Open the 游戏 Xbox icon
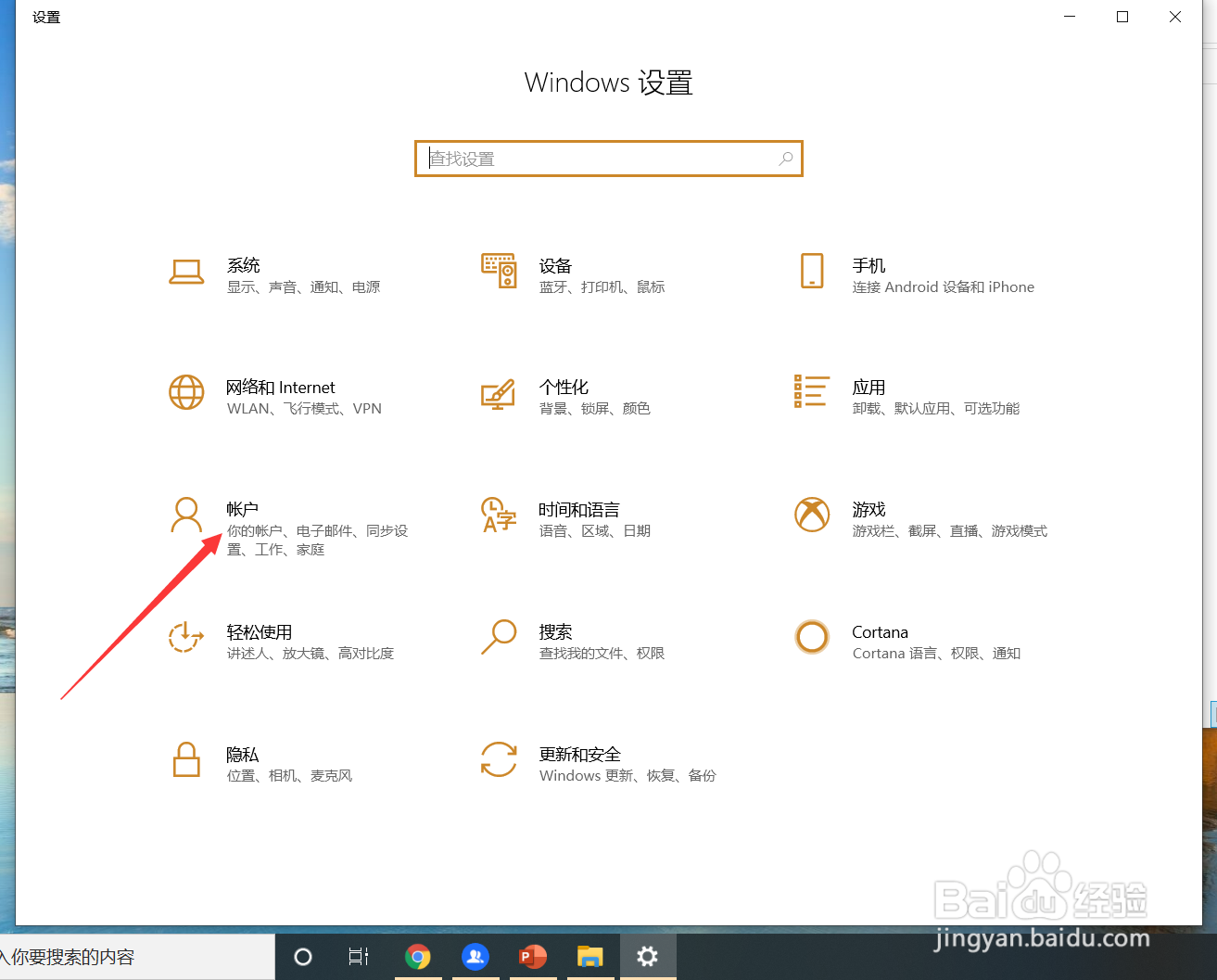The width and height of the screenshot is (1217, 980). coord(812,515)
